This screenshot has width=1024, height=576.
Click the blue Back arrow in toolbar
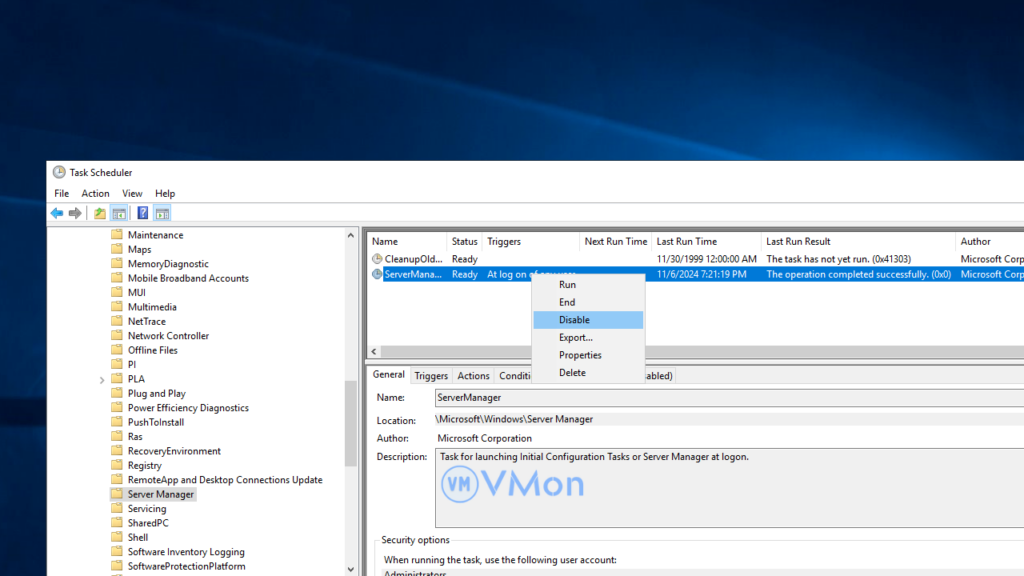point(57,213)
